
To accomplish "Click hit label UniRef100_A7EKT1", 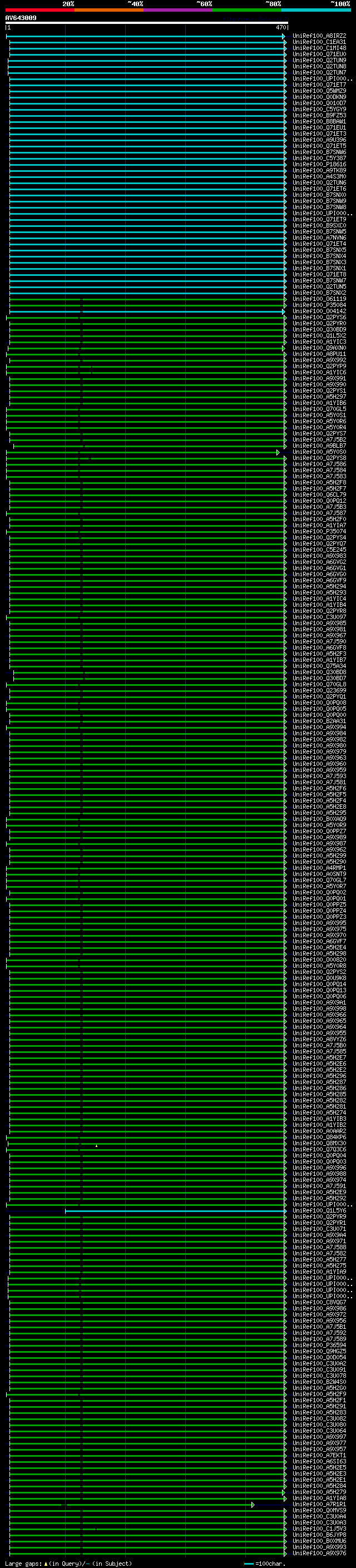I will (x=319, y=1456).
